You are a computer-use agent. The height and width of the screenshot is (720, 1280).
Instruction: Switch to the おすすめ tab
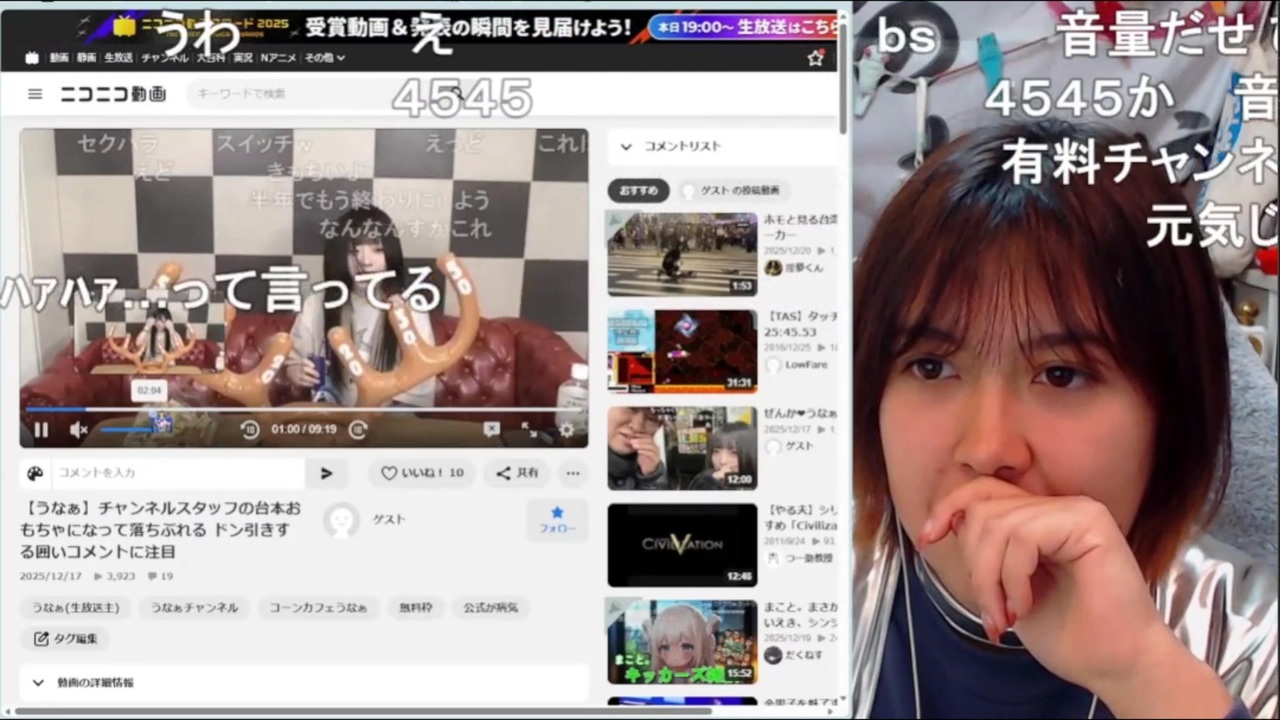[x=638, y=190]
